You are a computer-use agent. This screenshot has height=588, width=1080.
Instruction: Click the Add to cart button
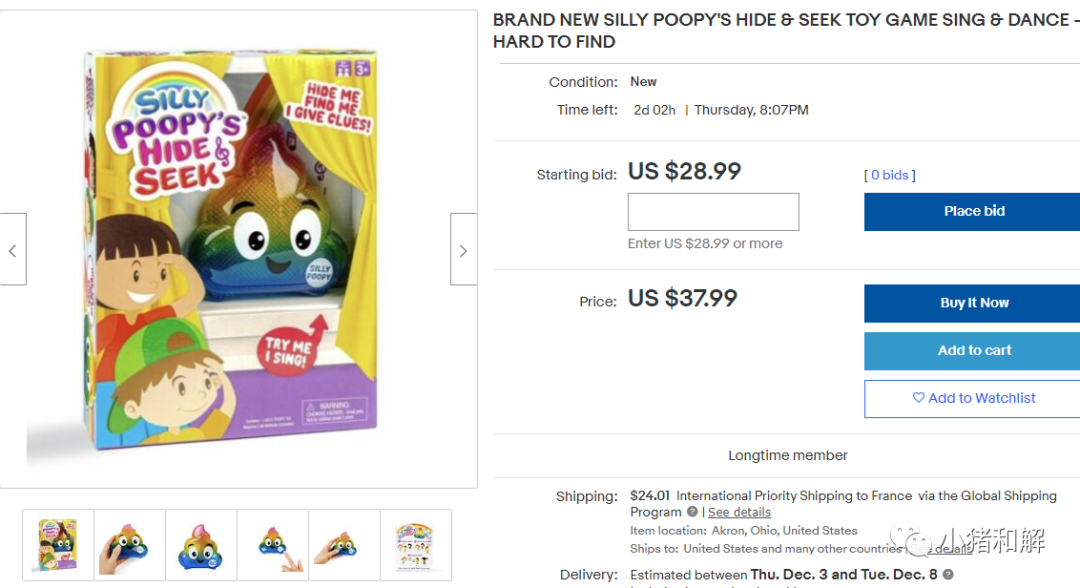973,351
